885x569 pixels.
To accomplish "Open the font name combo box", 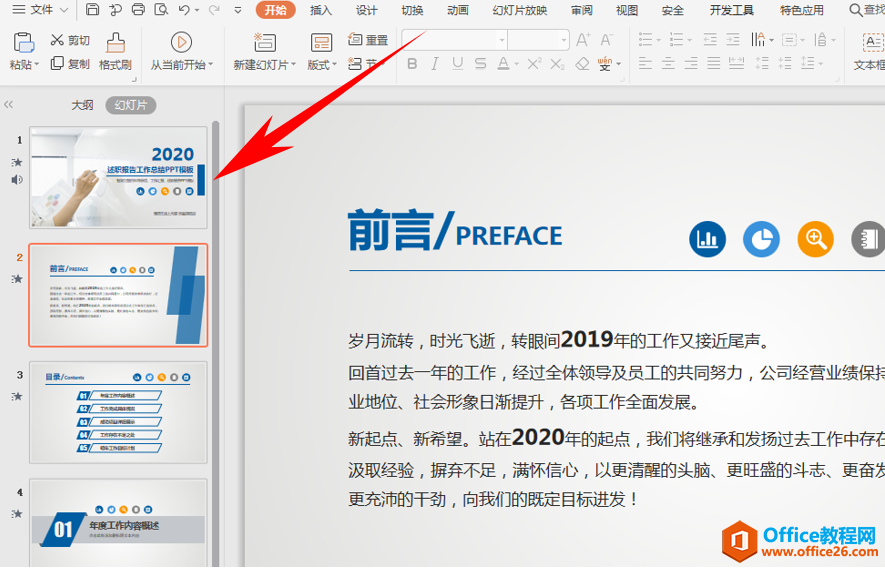I will 454,40.
